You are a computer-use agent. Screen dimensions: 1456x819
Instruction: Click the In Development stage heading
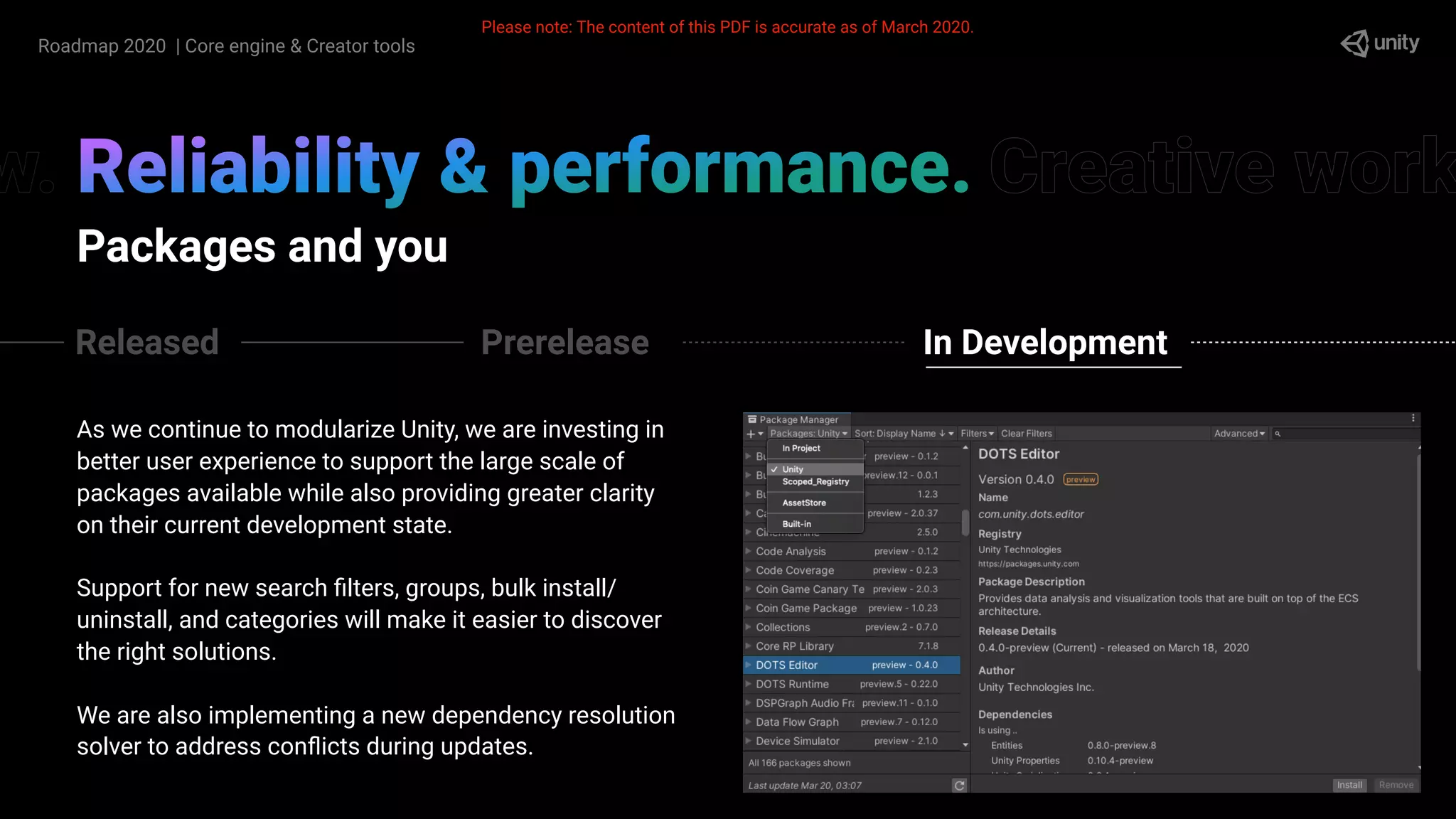tap(1045, 342)
